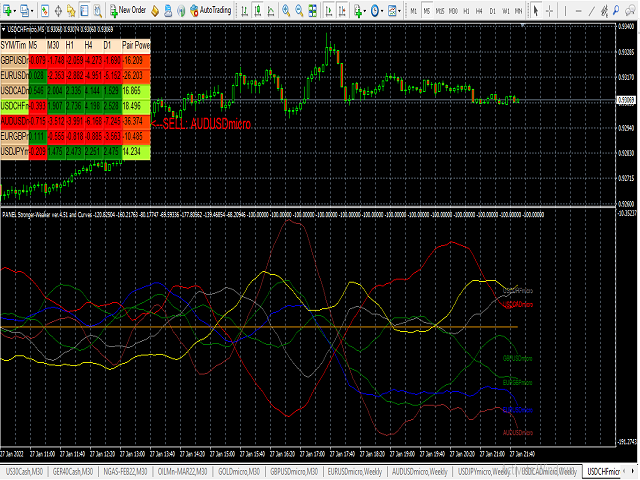Select the D1 timeframe button in toolbar
640x480 pixels.
click(492, 11)
